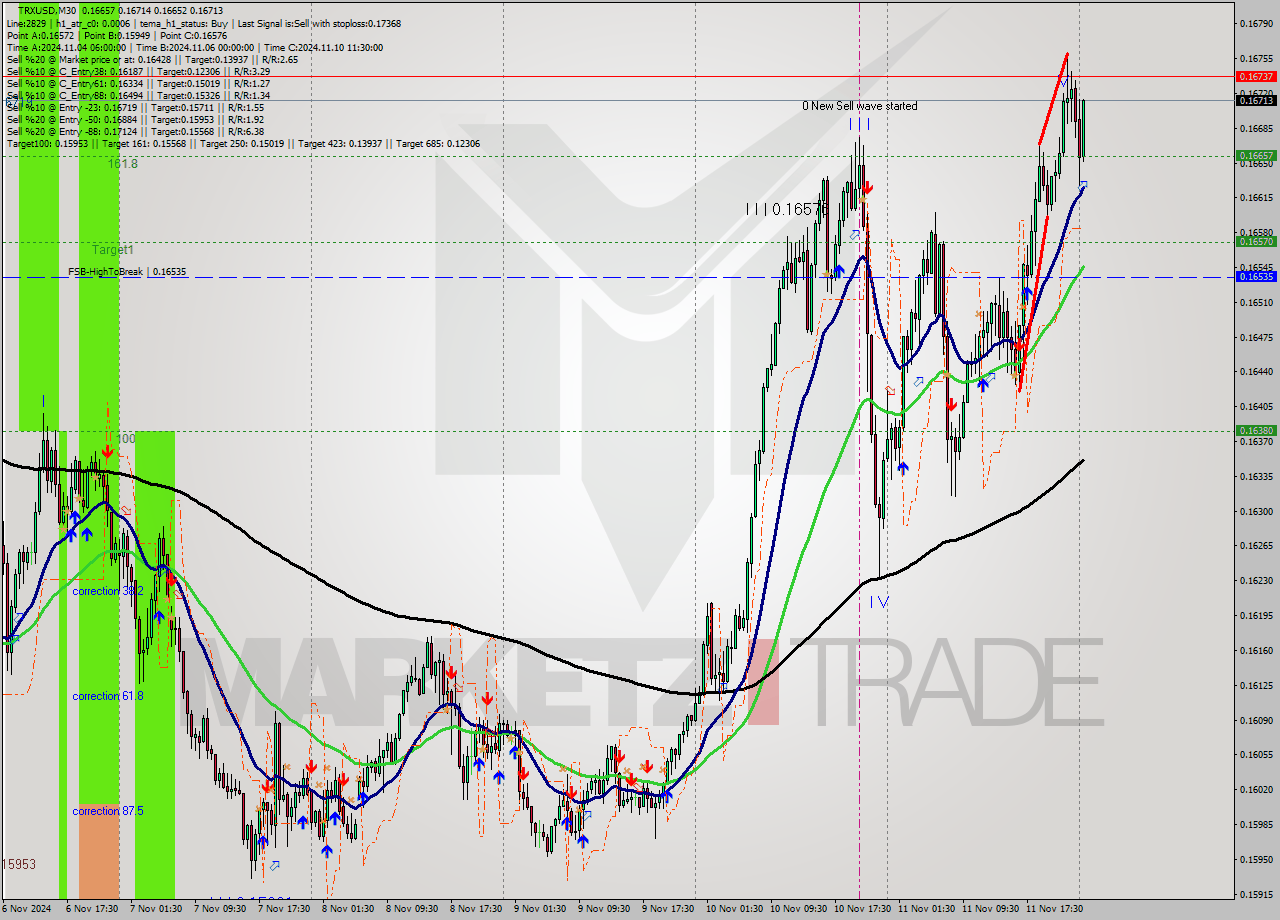Screen dimensions: 1280x920
Task: Click '0 New Sell wave started' label
Action: point(859,106)
